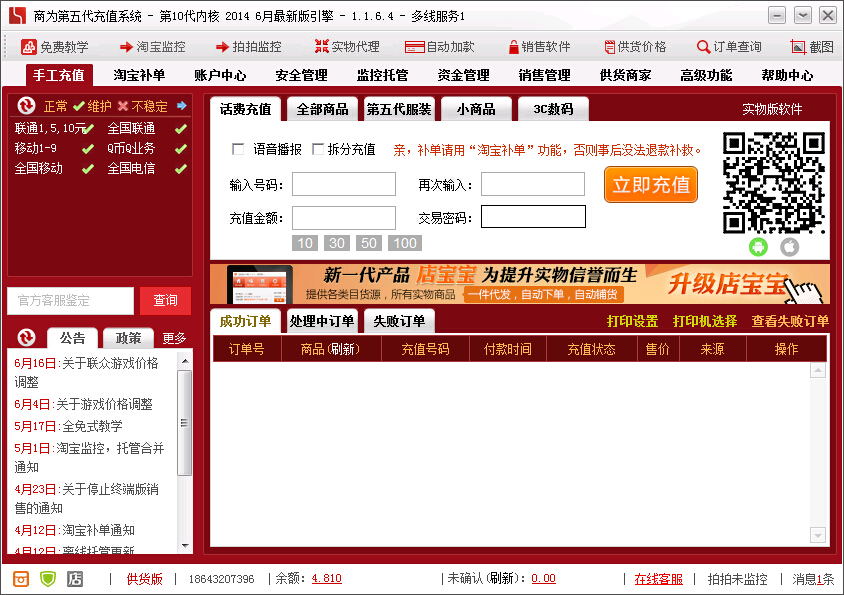The height and width of the screenshot is (595, 844).
Task: Expand 更多 next to the 政策 tab
Action: (x=174, y=339)
